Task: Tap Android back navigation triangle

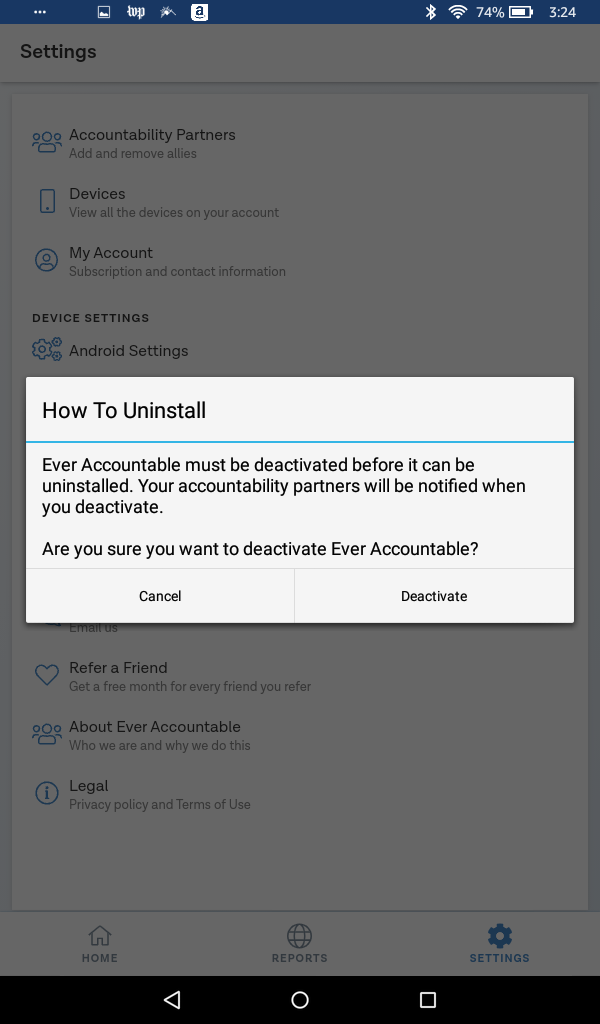Action: 172,999
